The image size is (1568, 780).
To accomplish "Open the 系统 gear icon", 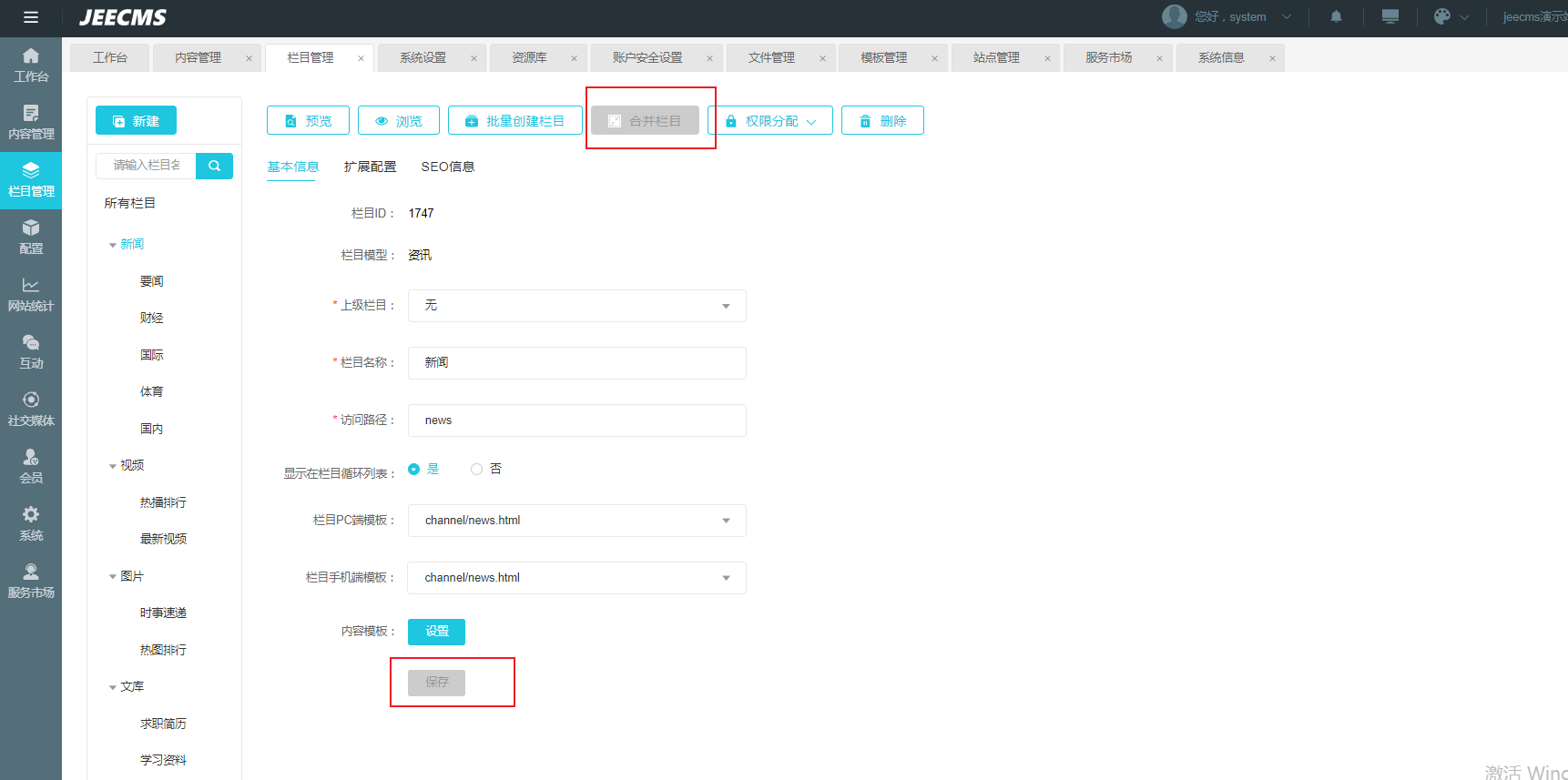I will pos(31,514).
